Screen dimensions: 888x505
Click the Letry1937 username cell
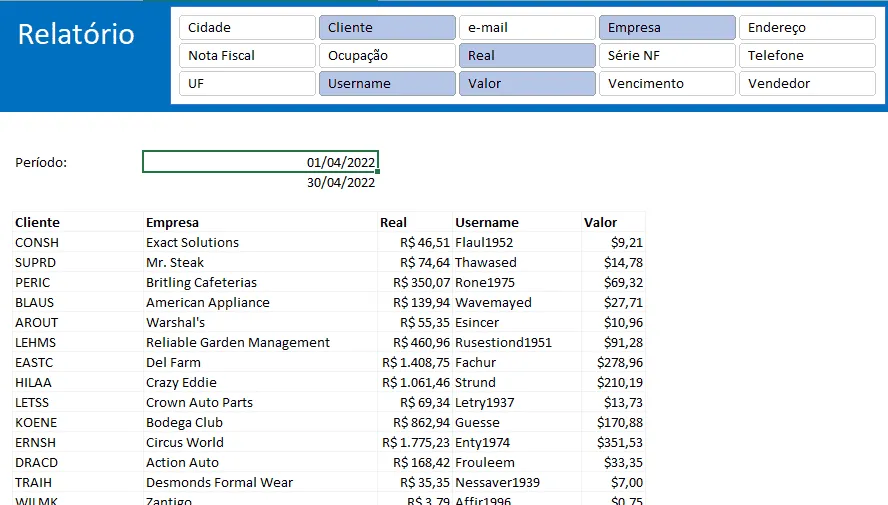pos(517,403)
